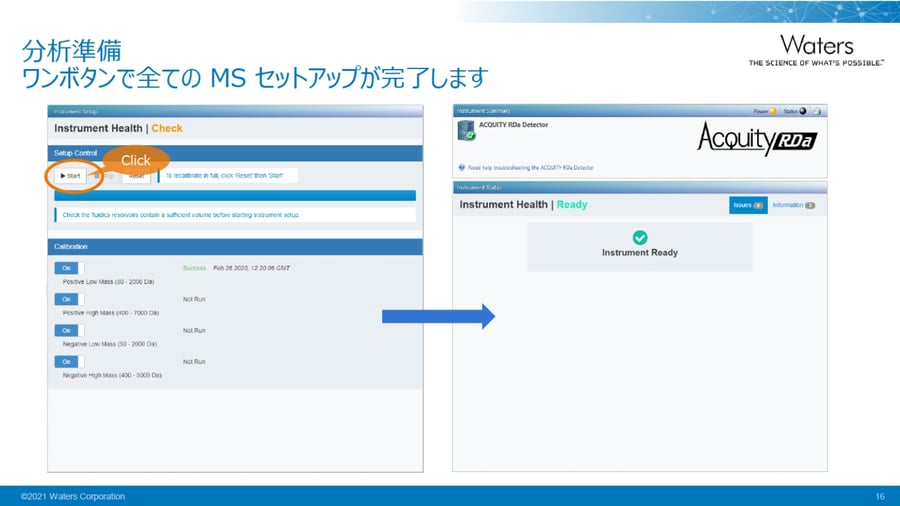Image resolution: width=900 pixels, height=506 pixels.
Task: Click 'ACQUITY RDa Detector' name text
Action: pos(513,124)
